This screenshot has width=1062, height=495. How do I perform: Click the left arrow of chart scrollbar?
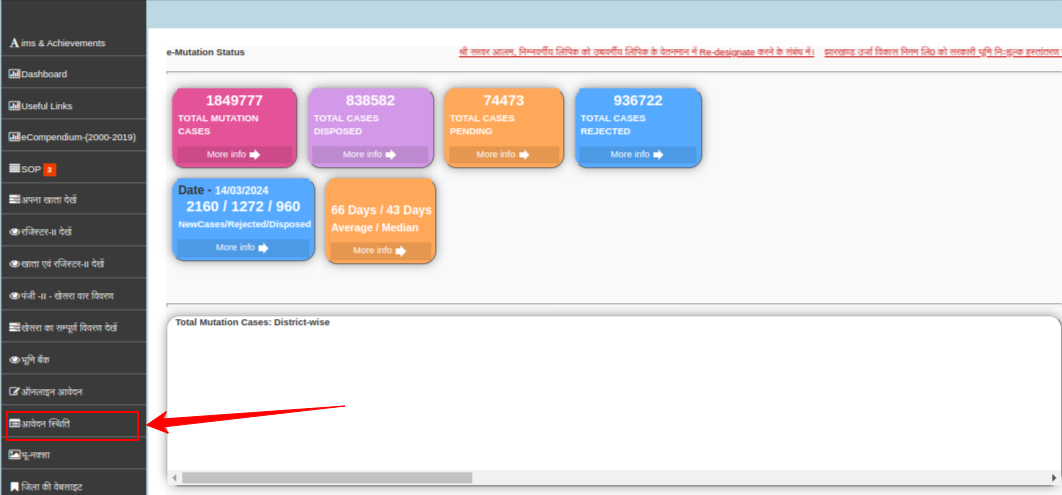coord(174,478)
